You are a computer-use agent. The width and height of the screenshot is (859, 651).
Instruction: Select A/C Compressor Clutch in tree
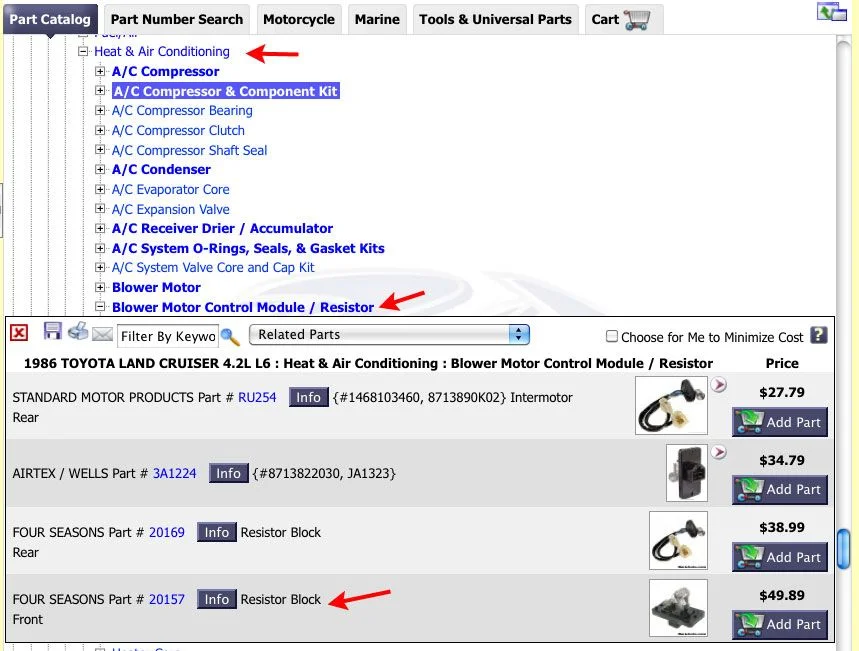179,130
